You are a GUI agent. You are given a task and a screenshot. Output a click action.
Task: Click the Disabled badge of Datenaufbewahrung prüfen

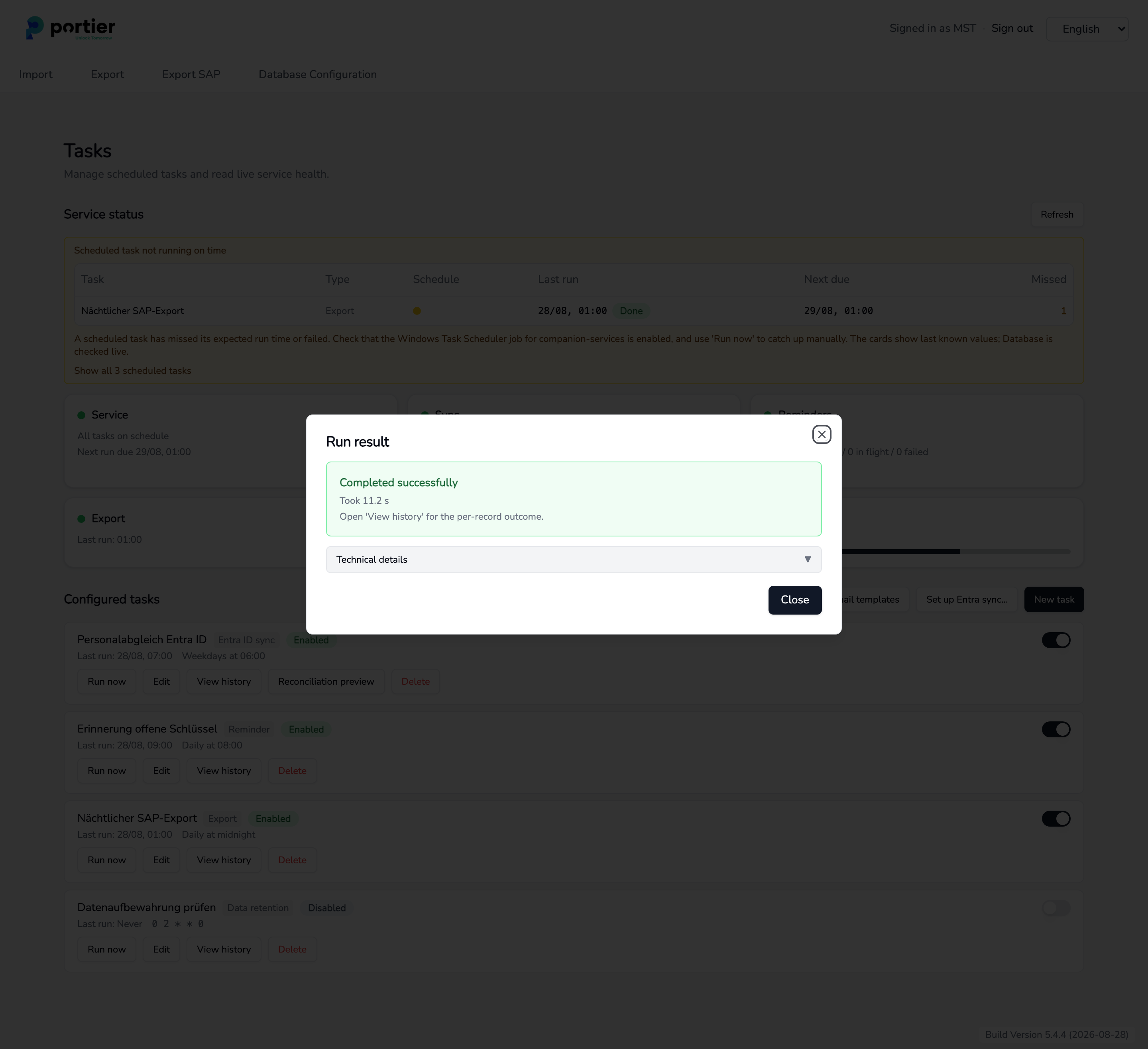click(x=327, y=908)
